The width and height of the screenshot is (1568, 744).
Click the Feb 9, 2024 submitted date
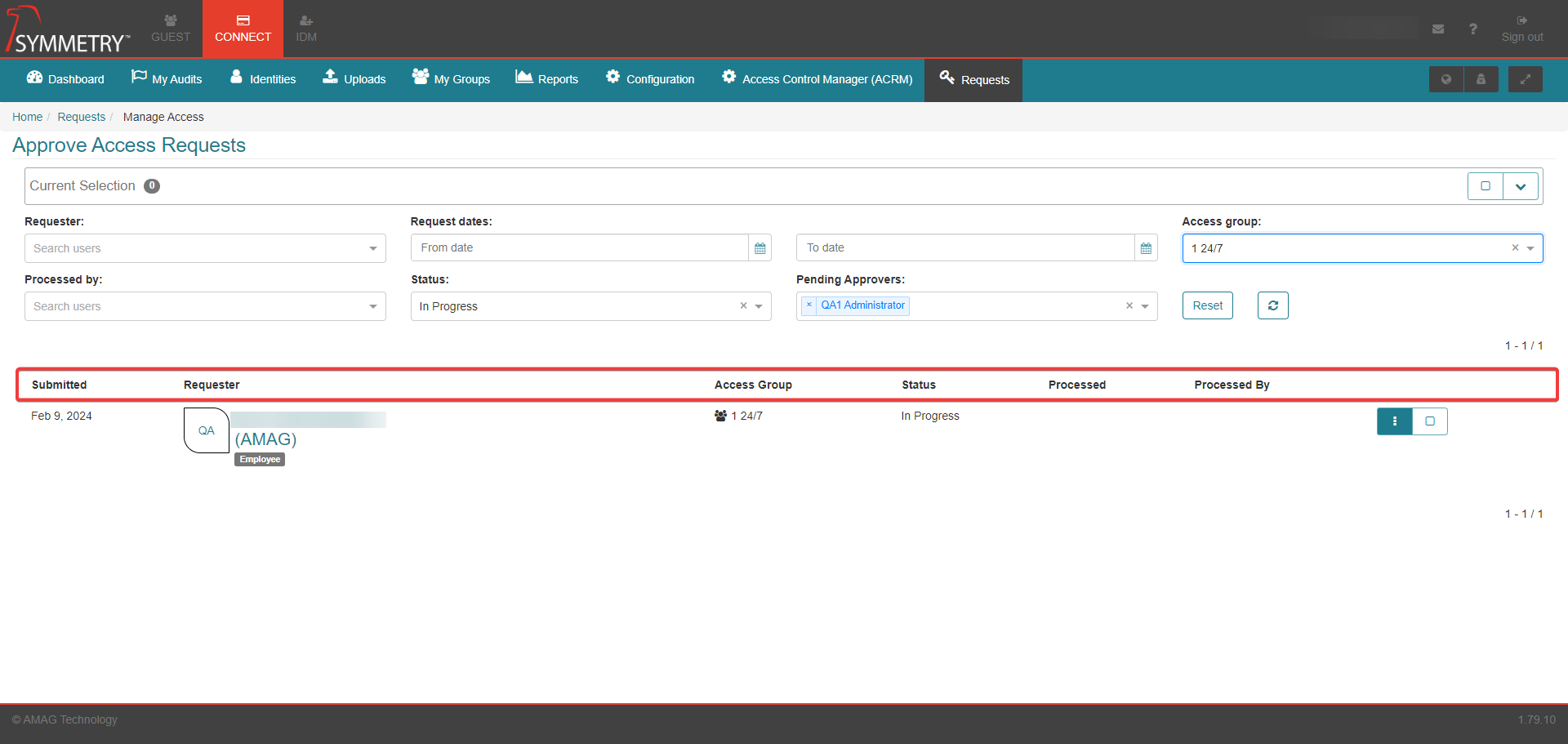coord(61,416)
